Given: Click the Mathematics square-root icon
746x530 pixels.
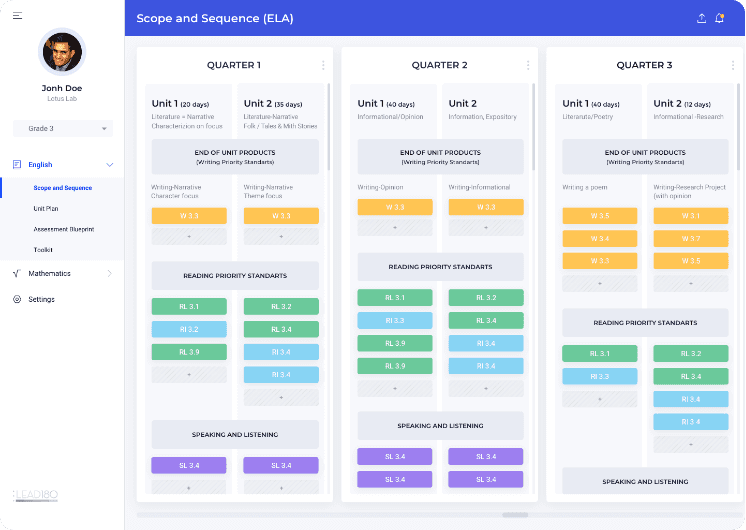Looking at the screenshot, I should point(17,273).
